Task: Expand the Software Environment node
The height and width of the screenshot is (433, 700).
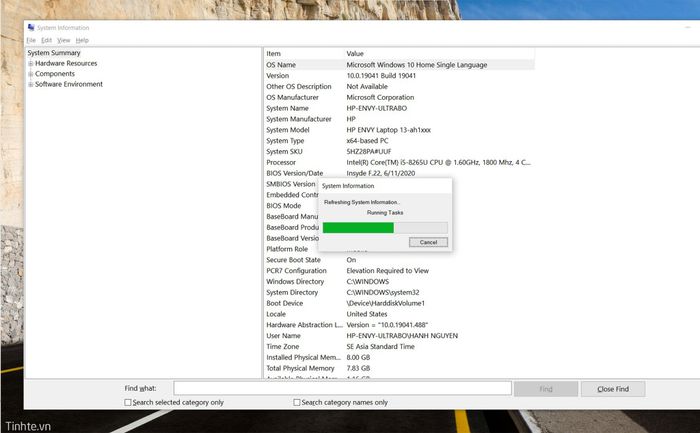Action: click(30, 84)
